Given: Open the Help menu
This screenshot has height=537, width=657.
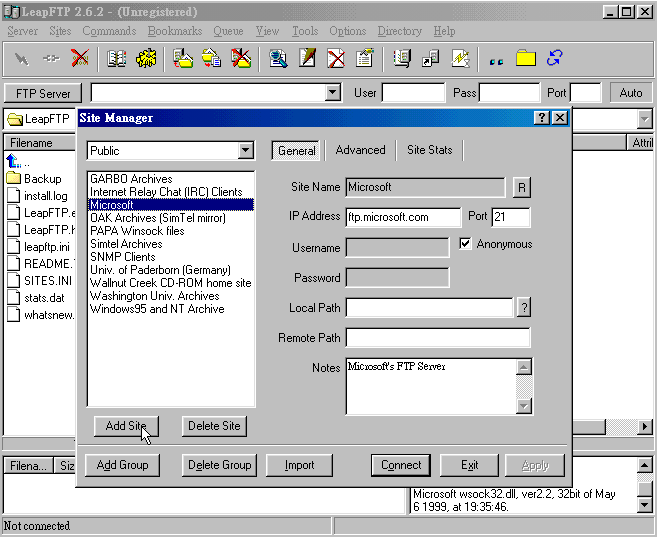Looking at the screenshot, I should 445,31.
